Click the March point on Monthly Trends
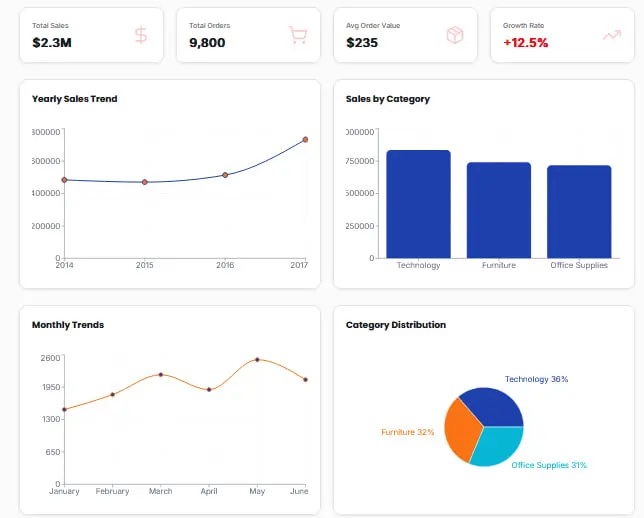This screenshot has height=518, width=644. pyautogui.click(x=161, y=375)
